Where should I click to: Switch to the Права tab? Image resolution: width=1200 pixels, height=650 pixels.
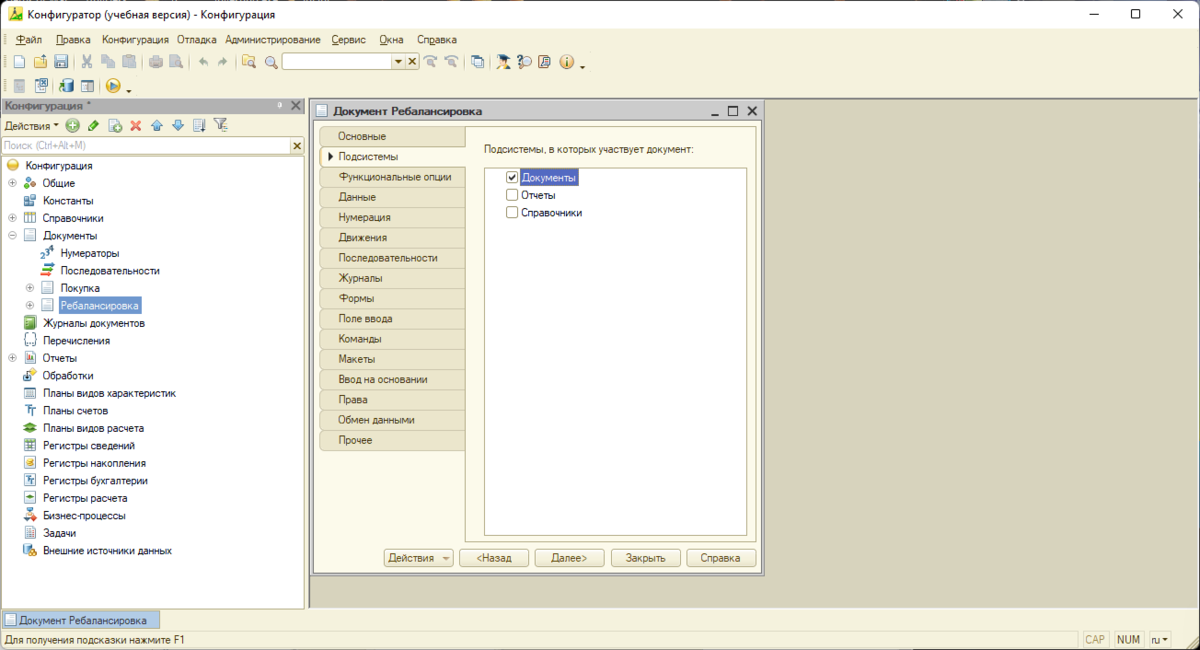point(392,400)
